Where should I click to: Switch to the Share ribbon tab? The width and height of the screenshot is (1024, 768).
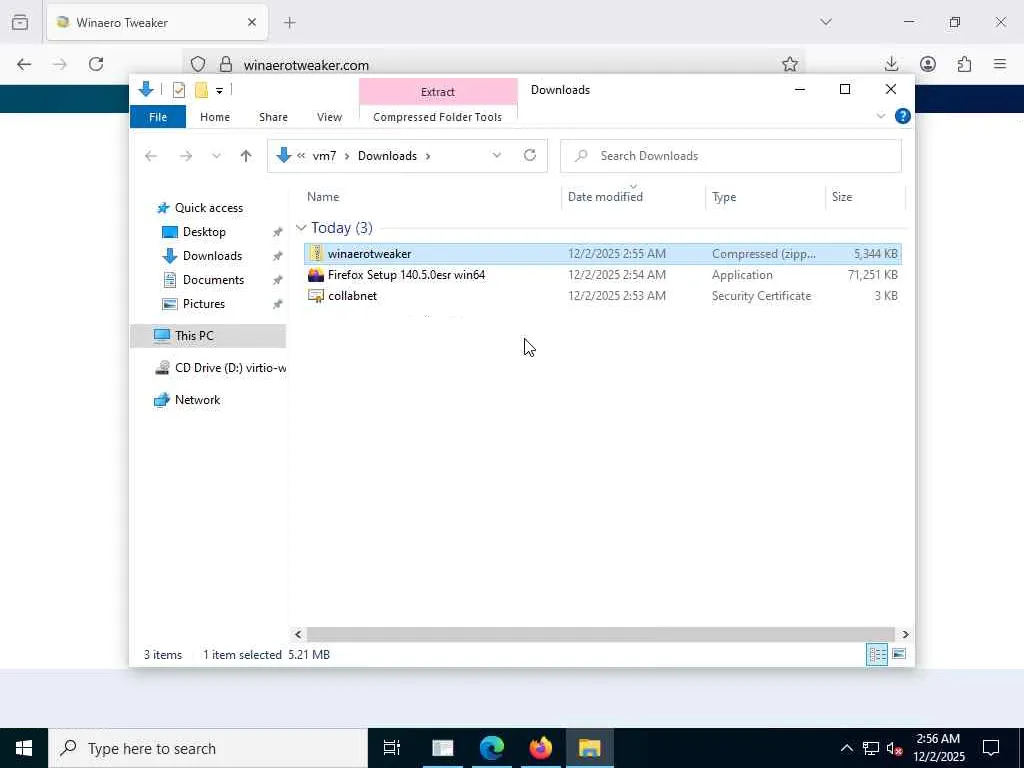273,117
